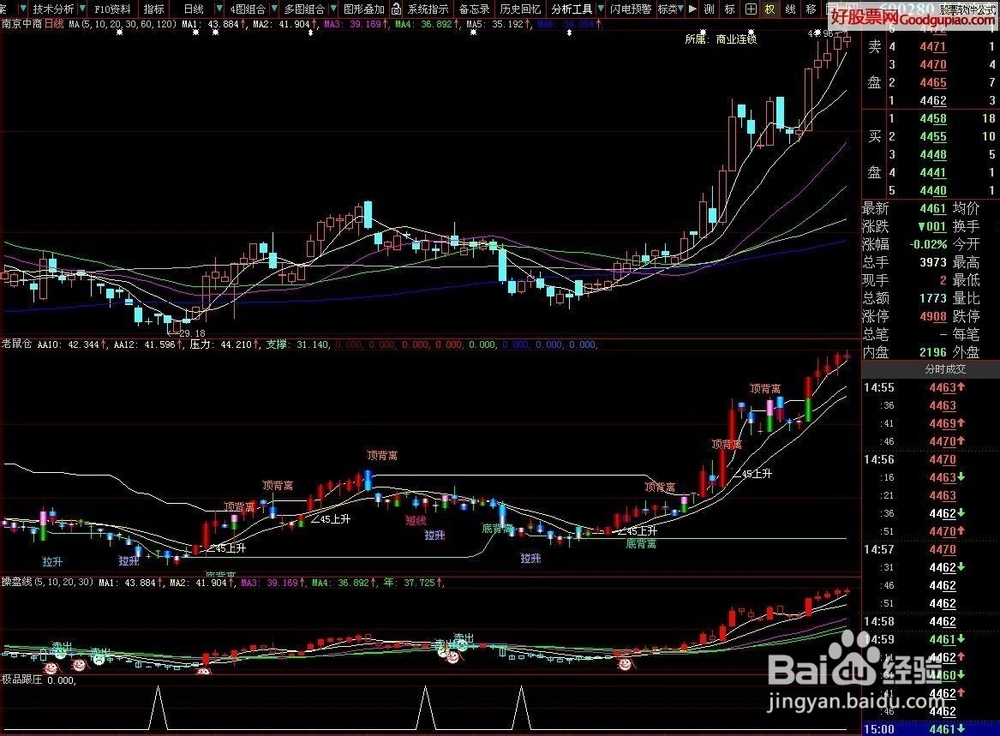Image resolution: width=1000 pixels, height=736 pixels.
Task: Click the 系统指示 button
Action: click(x=428, y=9)
